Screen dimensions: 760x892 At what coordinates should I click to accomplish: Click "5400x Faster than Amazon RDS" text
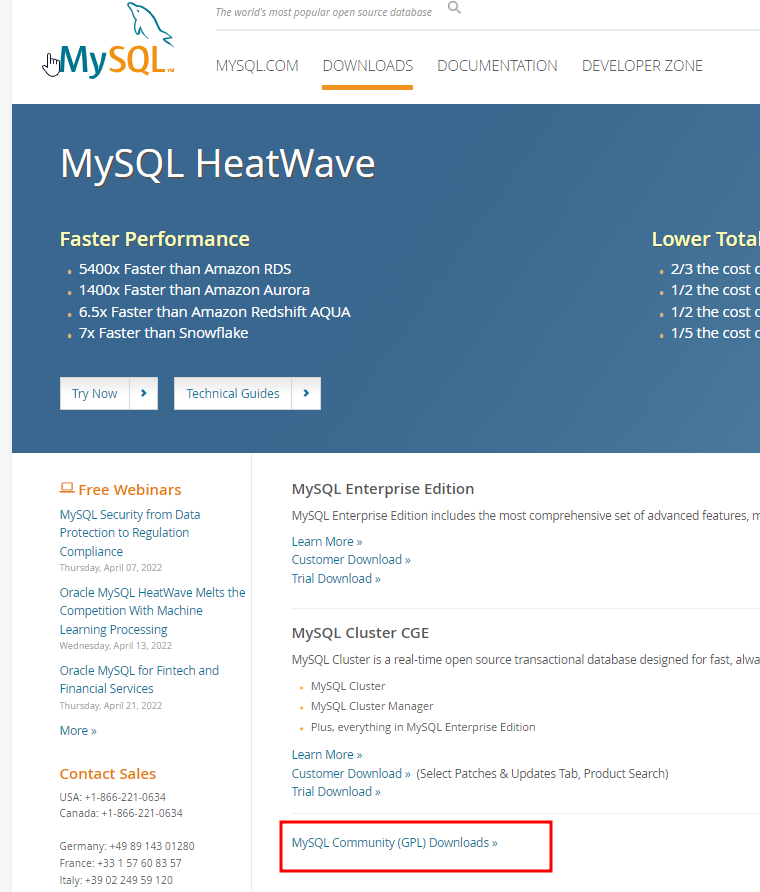pyautogui.click(x=185, y=269)
